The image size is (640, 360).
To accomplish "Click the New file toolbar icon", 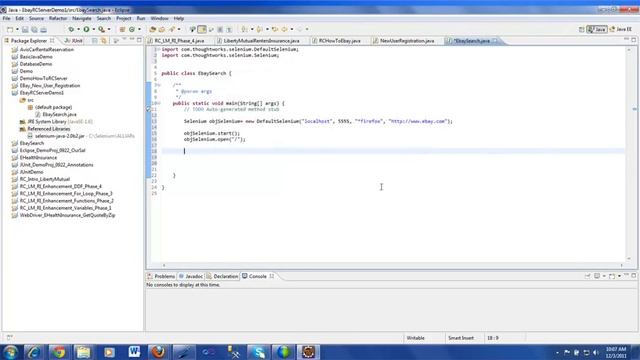I will [10, 29].
